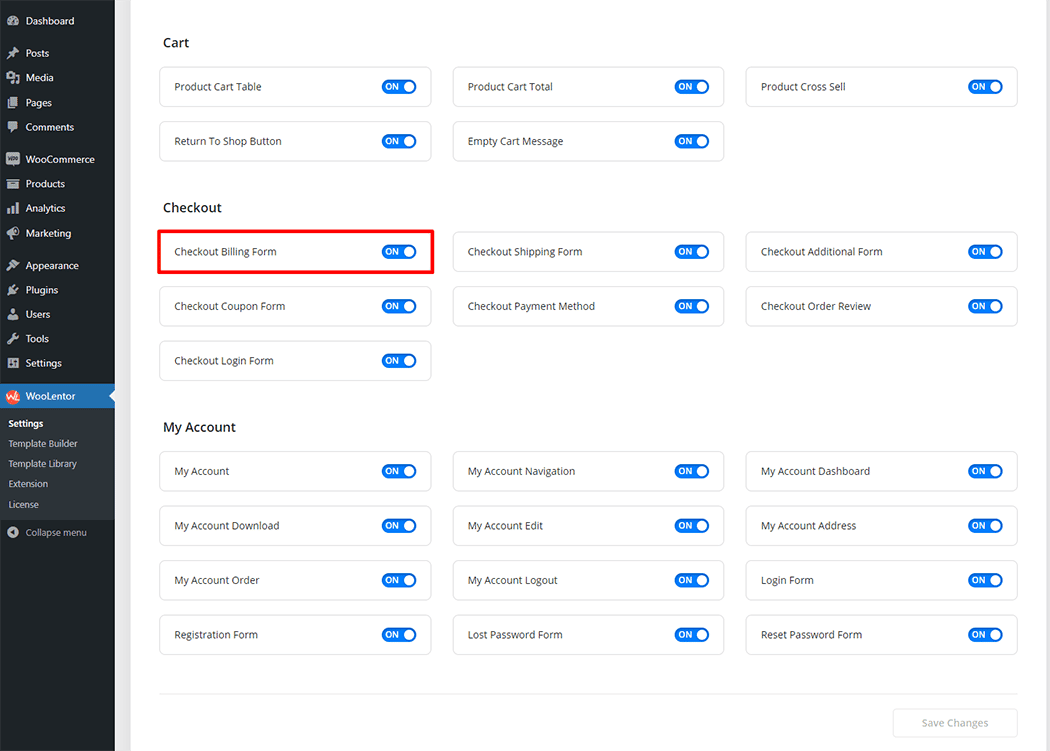This screenshot has height=751, width=1050.
Task: Switch off My Account Navigation
Action: pos(691,471)
